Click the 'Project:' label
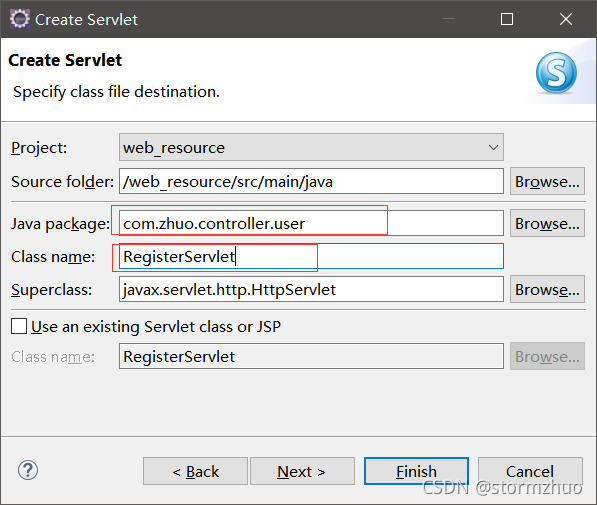Screen dimensions: 597x505 click(39, 148)
